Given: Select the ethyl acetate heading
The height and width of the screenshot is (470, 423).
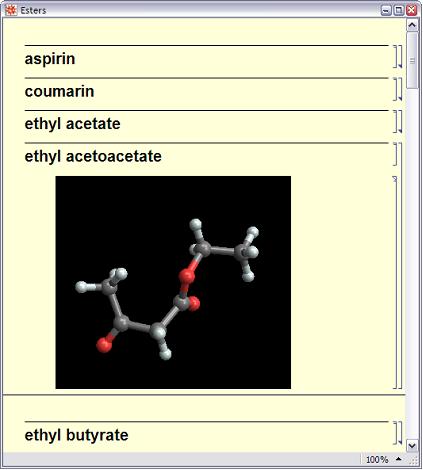Looking at the screenshot, I should coord(72,124).
